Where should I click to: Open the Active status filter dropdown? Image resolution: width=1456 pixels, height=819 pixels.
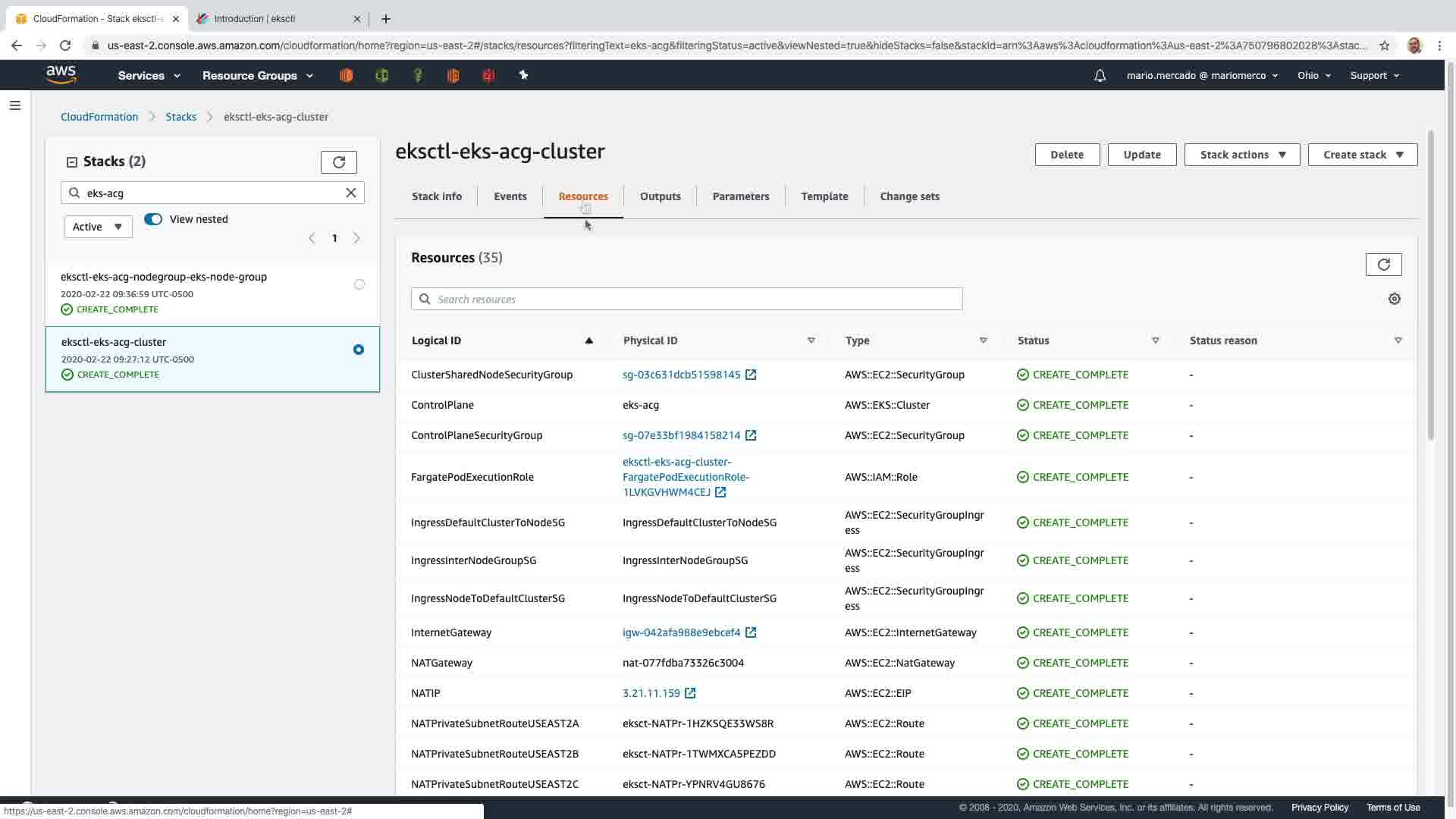coord(98,227)
